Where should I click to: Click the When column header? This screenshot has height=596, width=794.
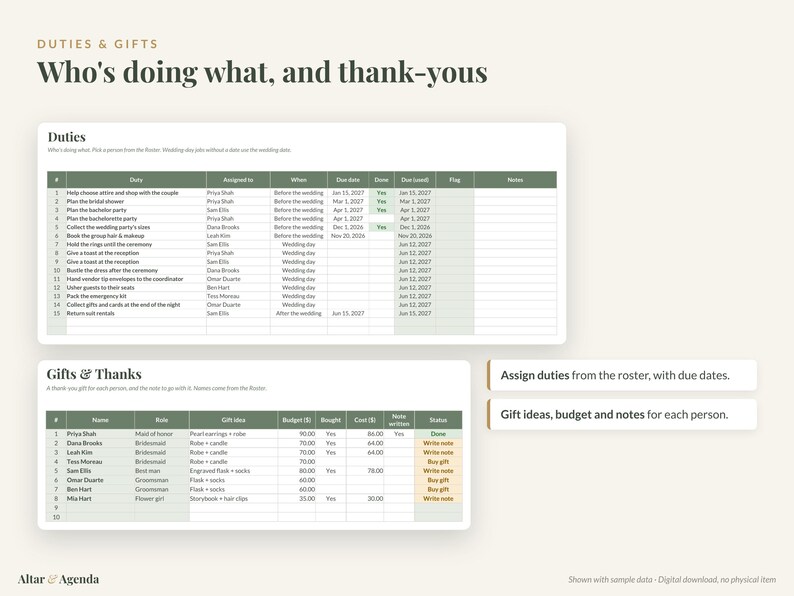coord(299,180)
